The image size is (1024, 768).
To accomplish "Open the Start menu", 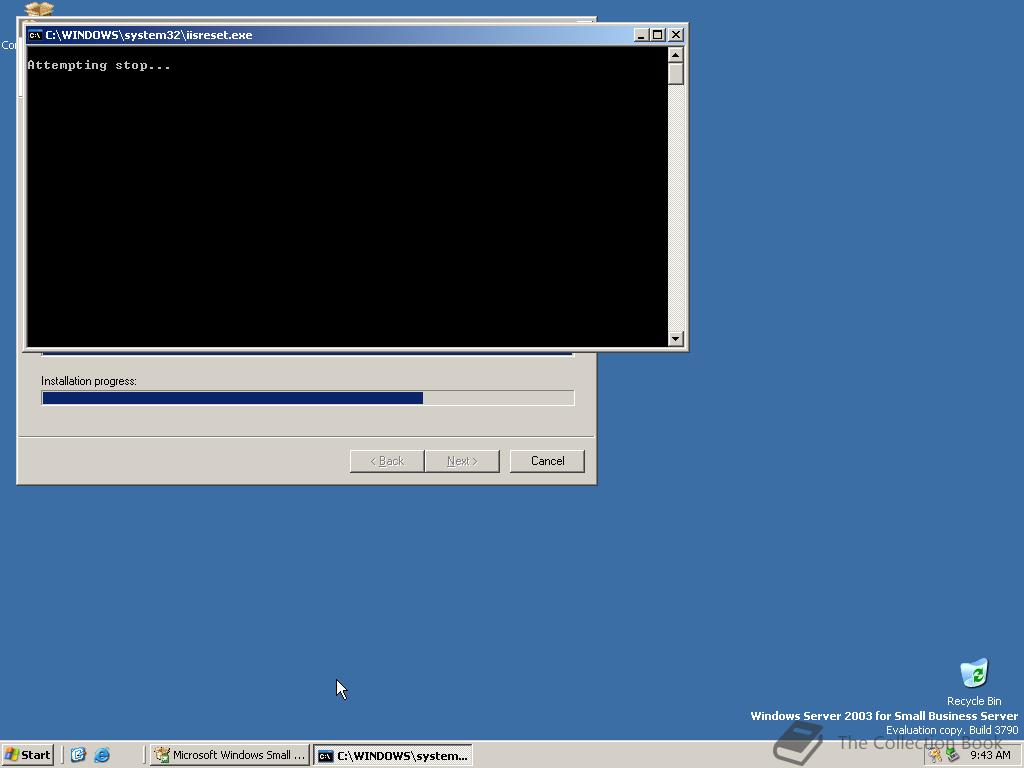I will pyautogui.click(x=27, y=755).
